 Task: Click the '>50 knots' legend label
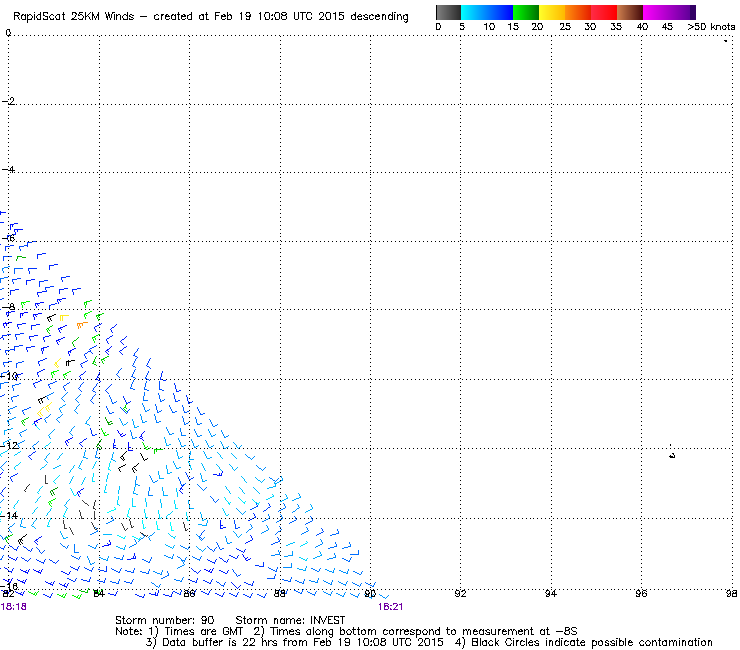(711, 26)
